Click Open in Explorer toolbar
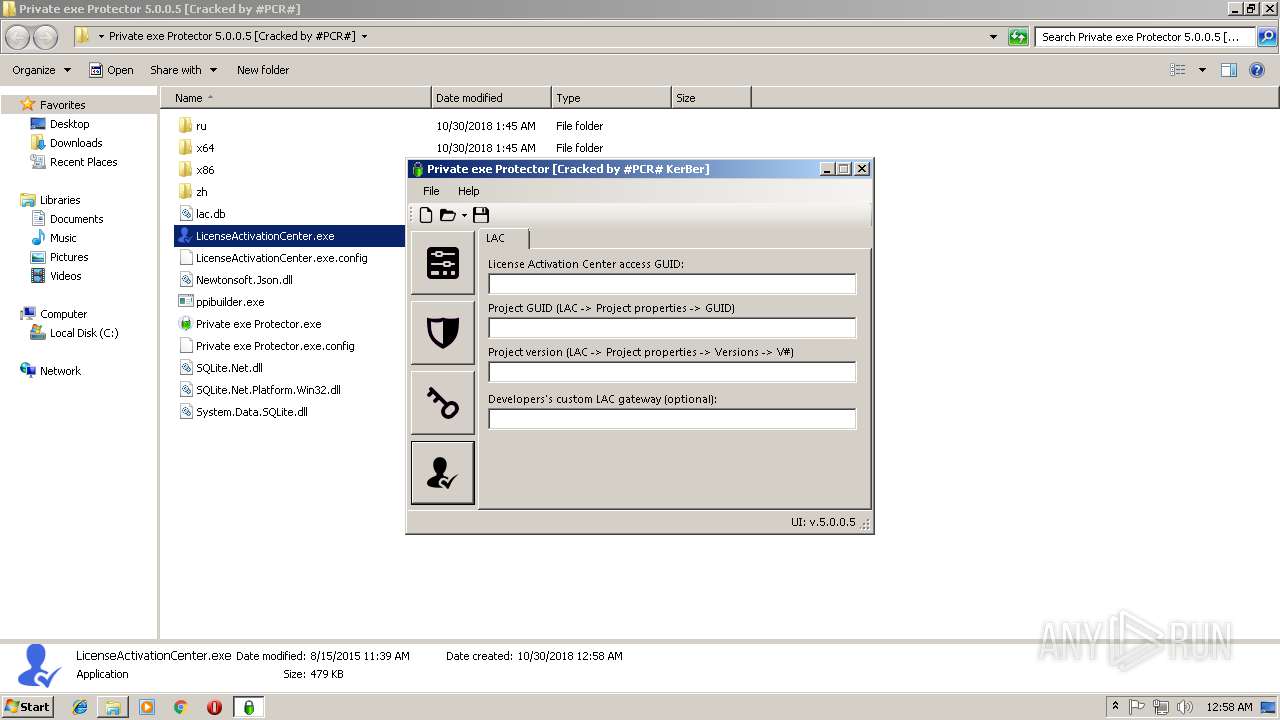The image size is (1280, 720). [111, 70]
